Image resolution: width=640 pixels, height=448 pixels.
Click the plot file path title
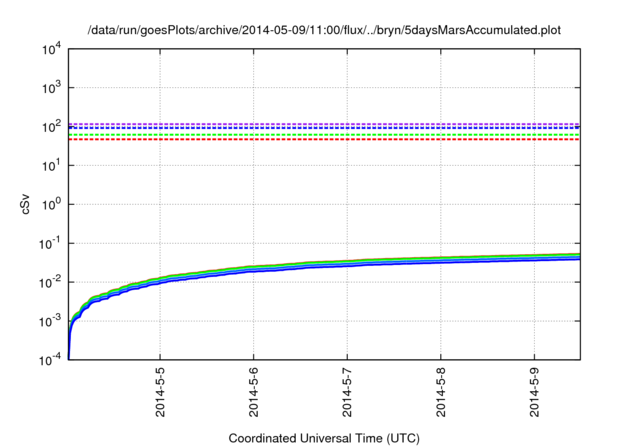(x=325, y=29)
